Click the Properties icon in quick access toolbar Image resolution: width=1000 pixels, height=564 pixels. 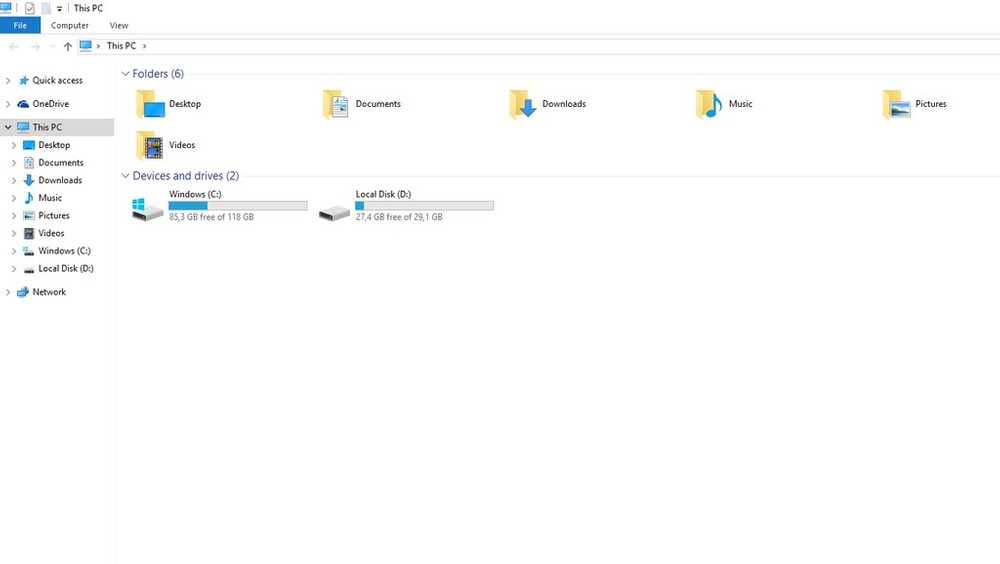coord(30,8)
